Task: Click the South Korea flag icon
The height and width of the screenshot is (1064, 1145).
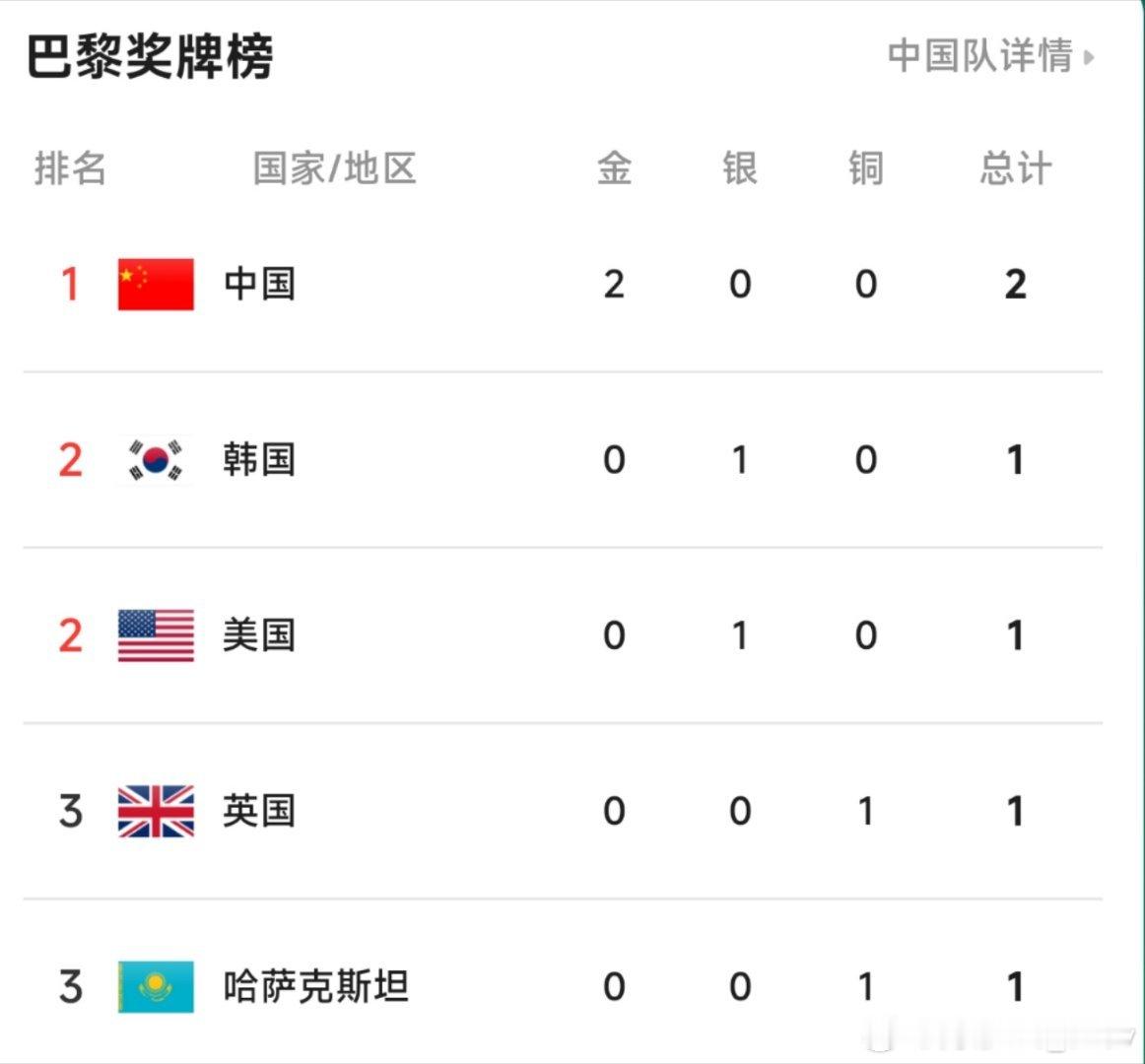Action: tap(156, 460)
